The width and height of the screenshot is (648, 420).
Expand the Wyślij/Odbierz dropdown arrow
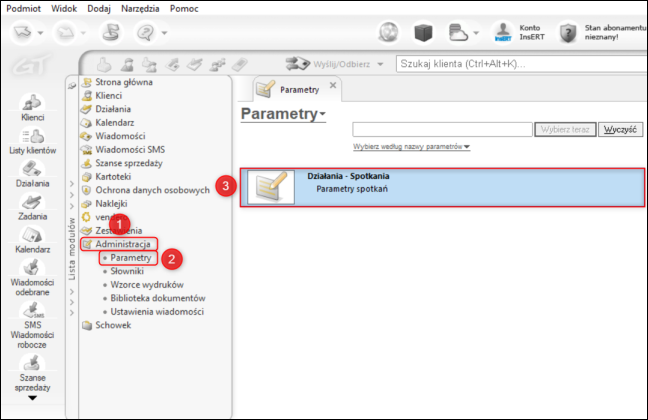click(380, 64)
